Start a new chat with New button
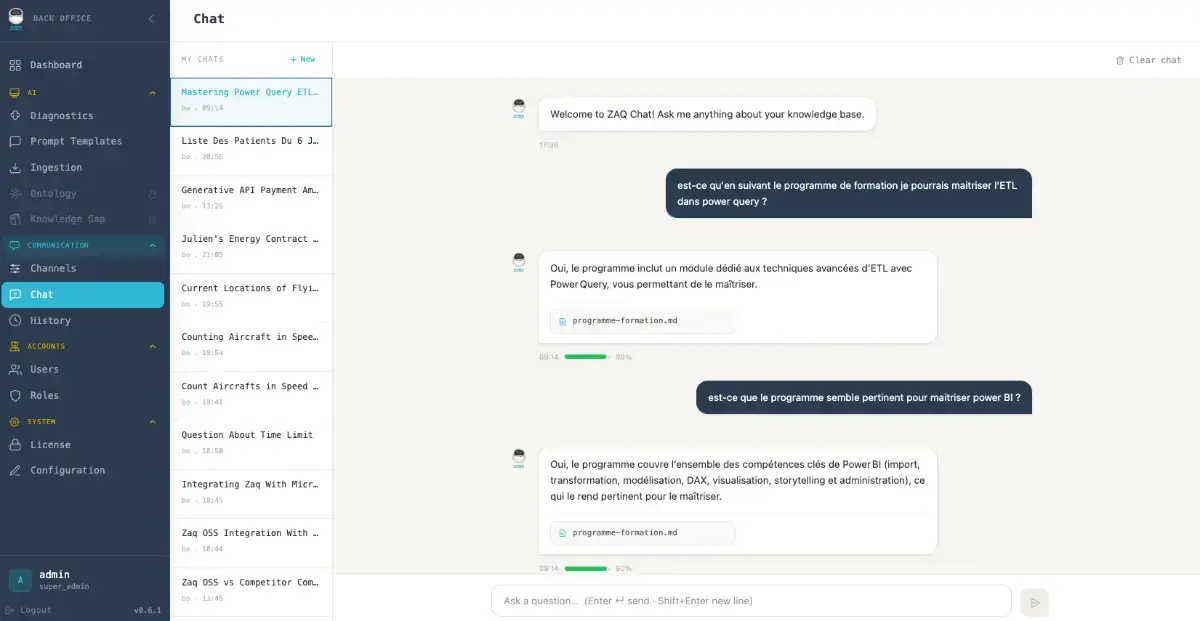 tap(302, 59)
